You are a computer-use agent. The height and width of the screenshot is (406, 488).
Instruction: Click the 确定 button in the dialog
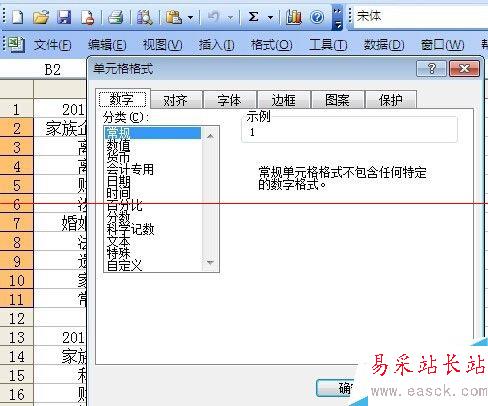[x=336, y=388]
